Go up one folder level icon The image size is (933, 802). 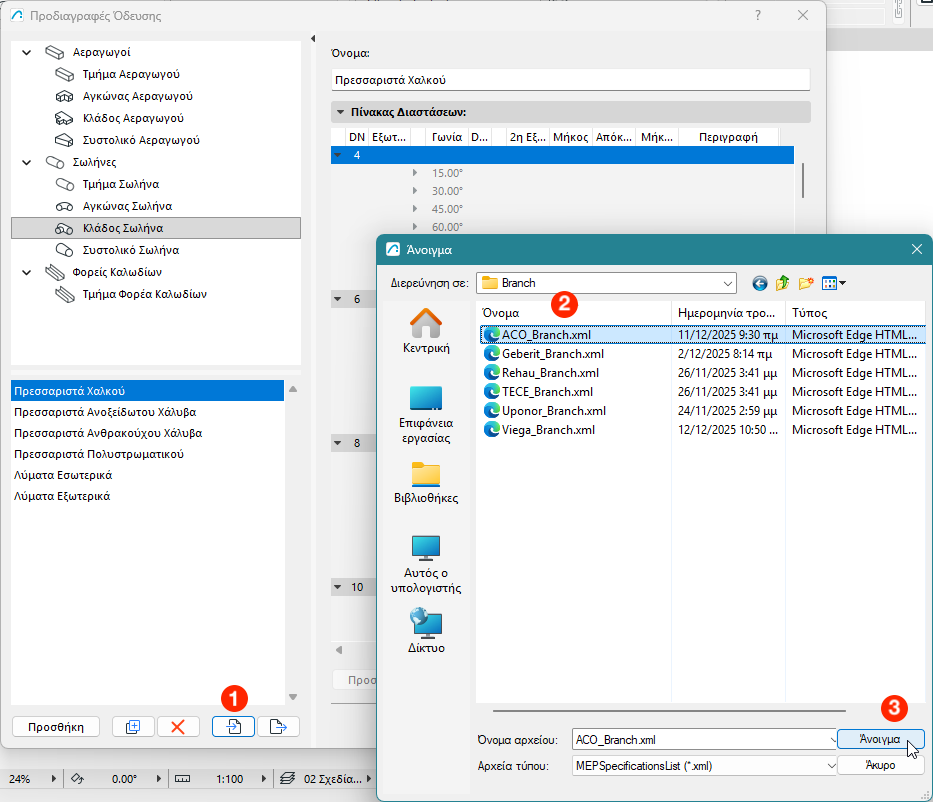(x=782, y=283)
